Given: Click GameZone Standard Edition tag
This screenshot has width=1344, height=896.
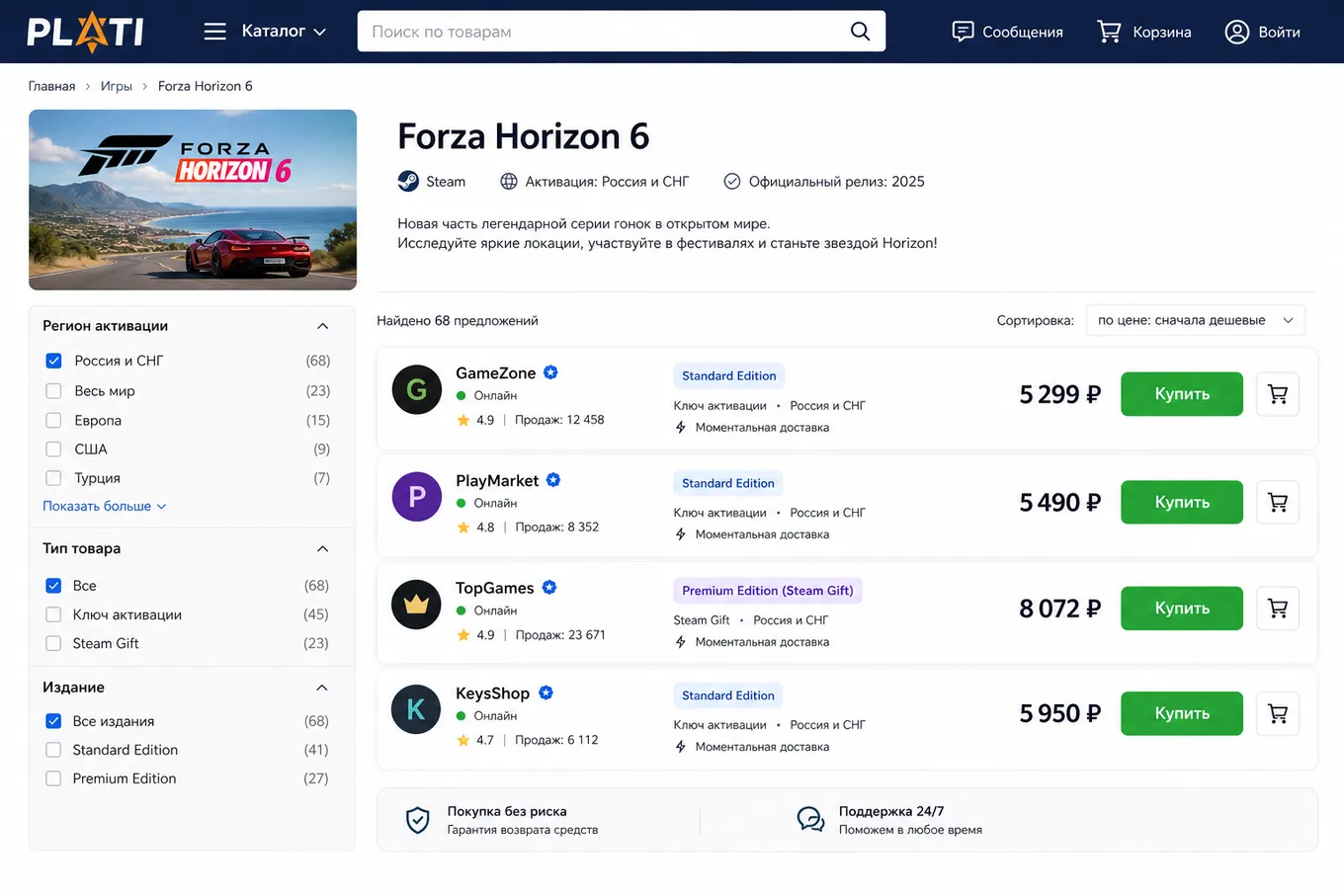Looking at the screenshot, I should tap(729, 376).
